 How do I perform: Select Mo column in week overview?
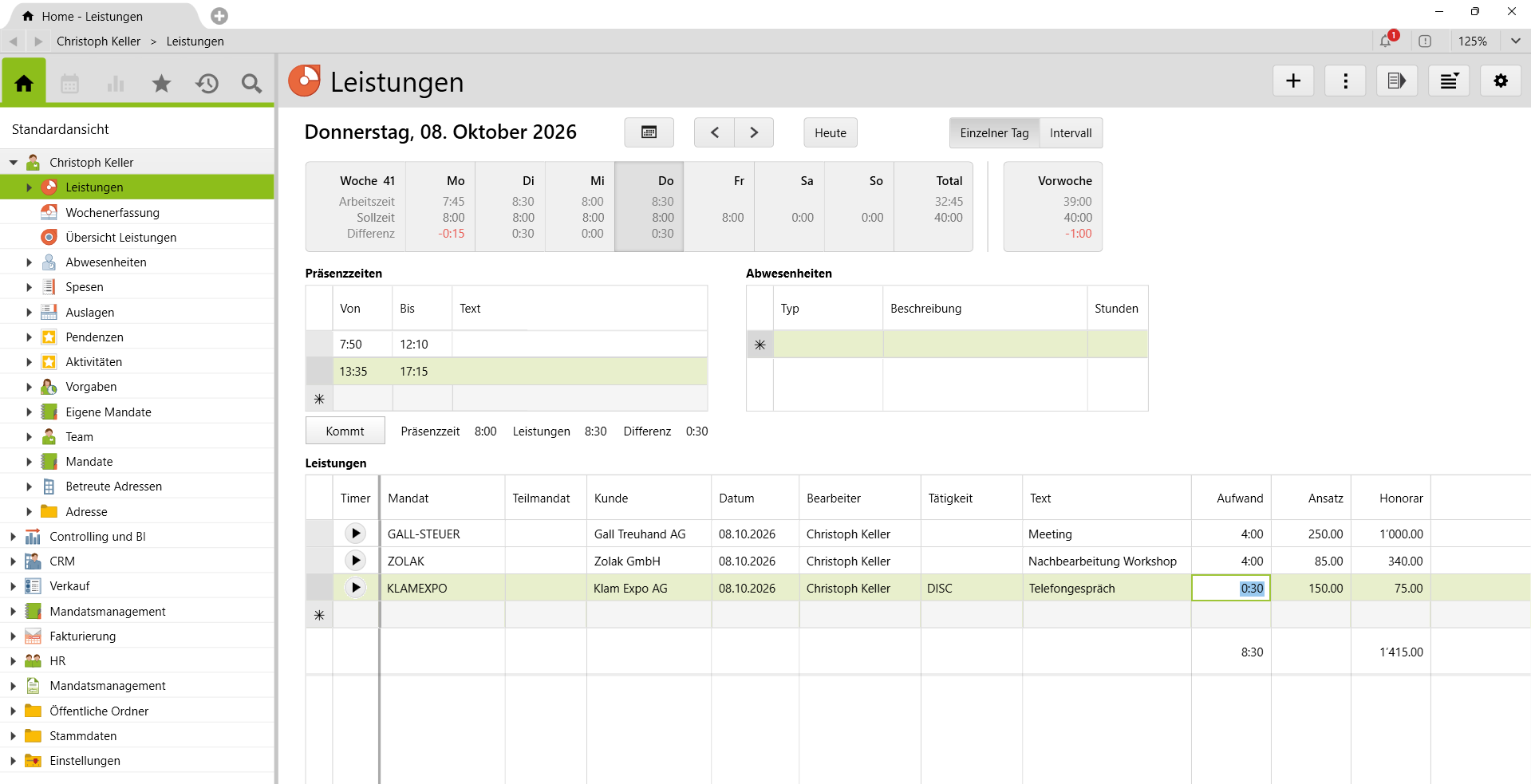click(x=440, y=207)
